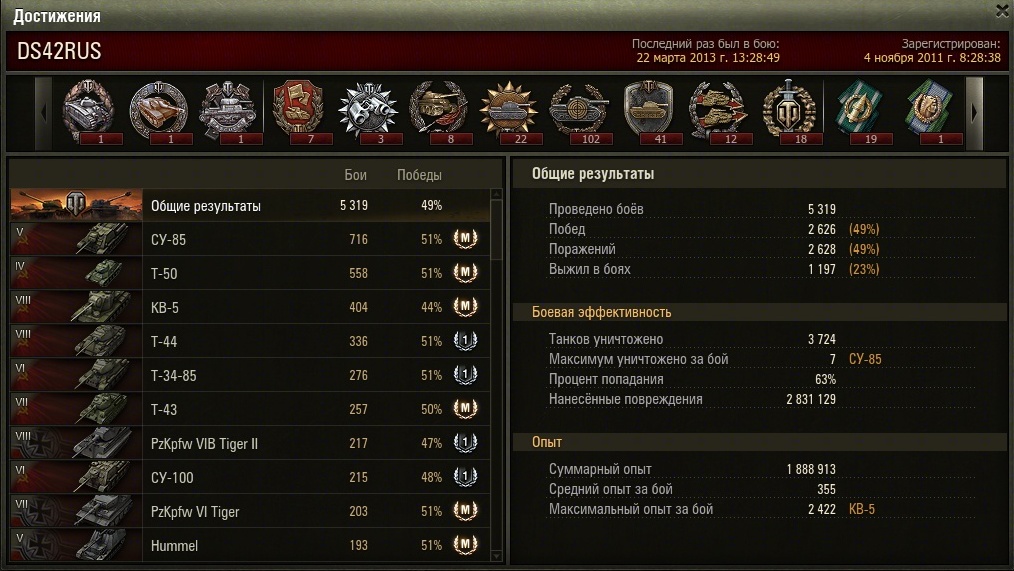This screenshot has width=1014, height=571.
Task: Click the tank list scrollbar down arrow
Action: [496, 556]
